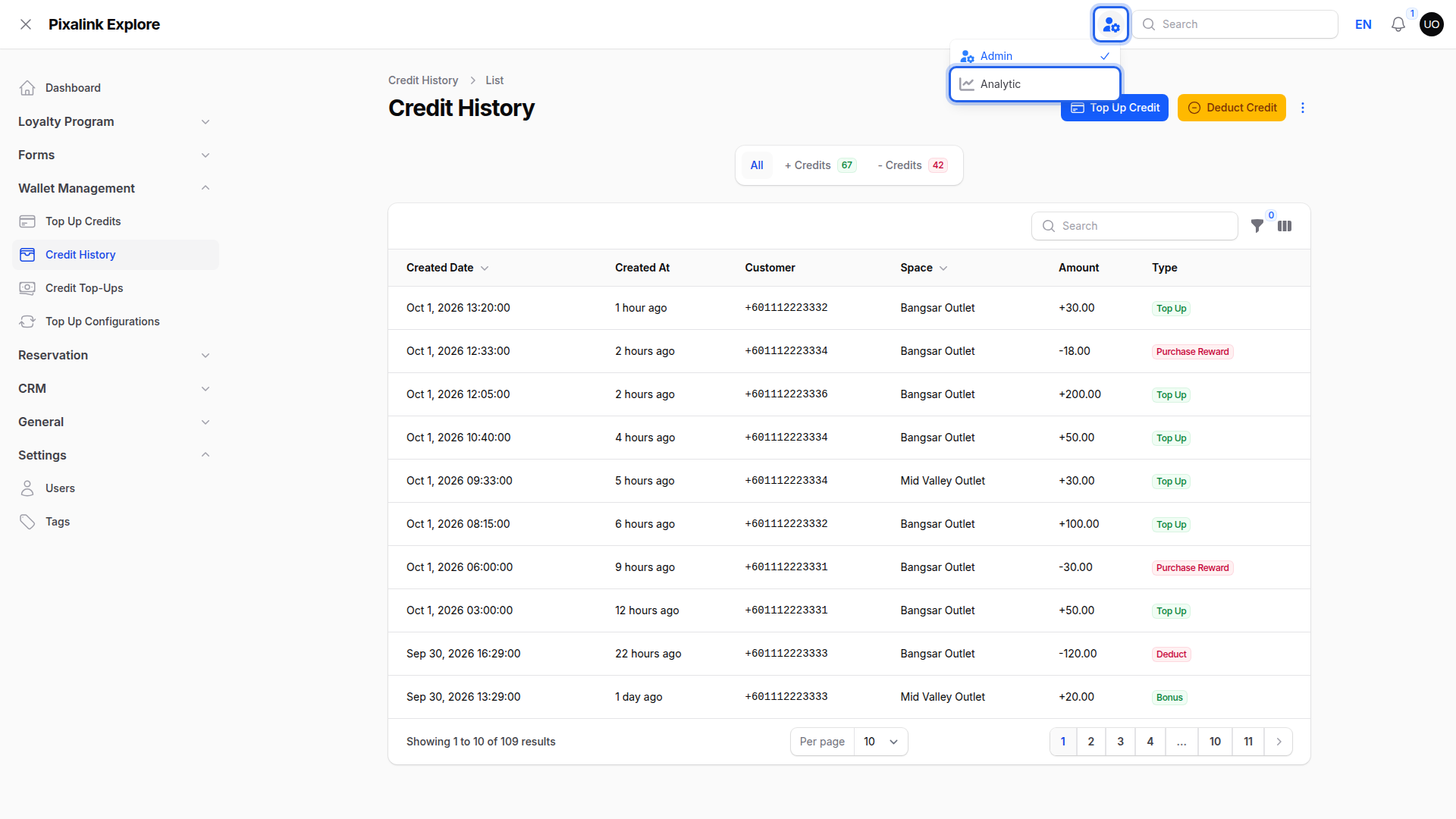Collapse the Wallet Management section

[115, 188]
